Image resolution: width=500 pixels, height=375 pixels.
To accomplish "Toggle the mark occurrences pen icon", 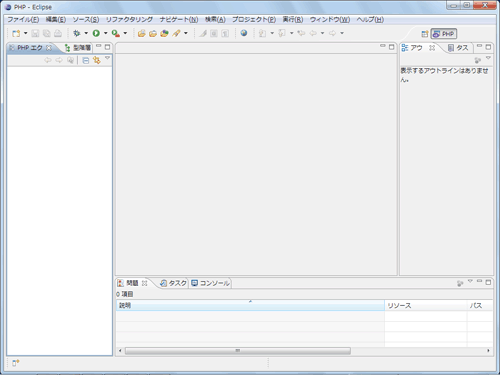I will pyautogui.click(x=203, y=33).
